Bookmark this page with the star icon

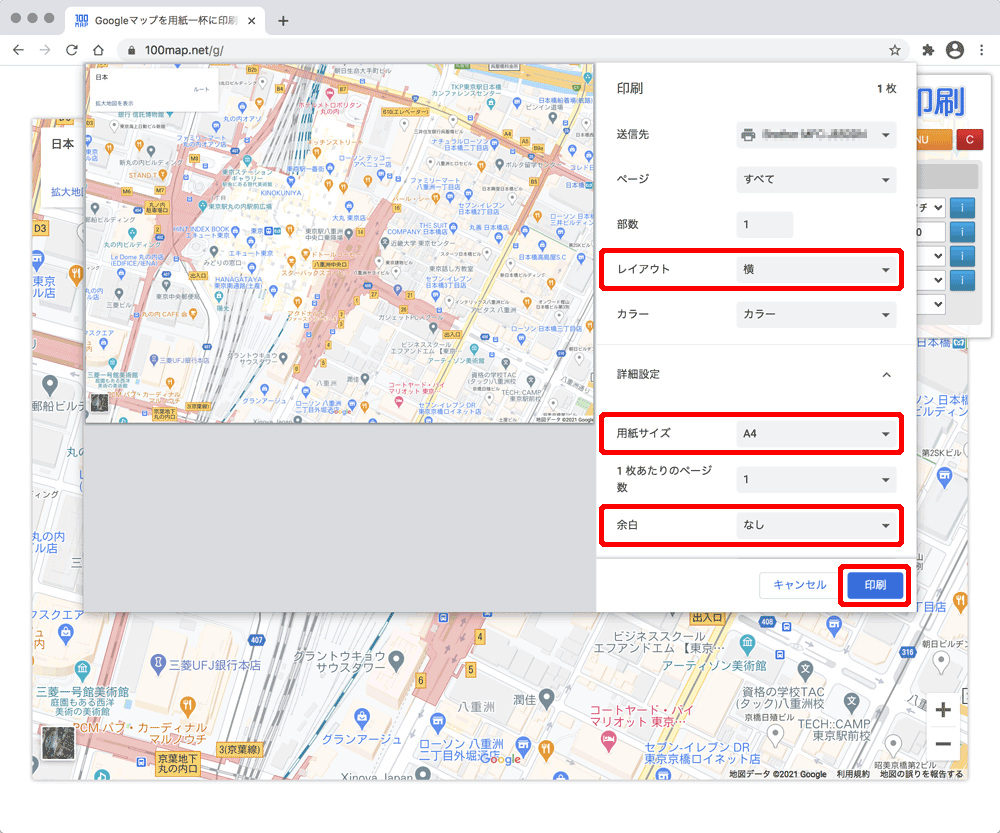[894, 50]
